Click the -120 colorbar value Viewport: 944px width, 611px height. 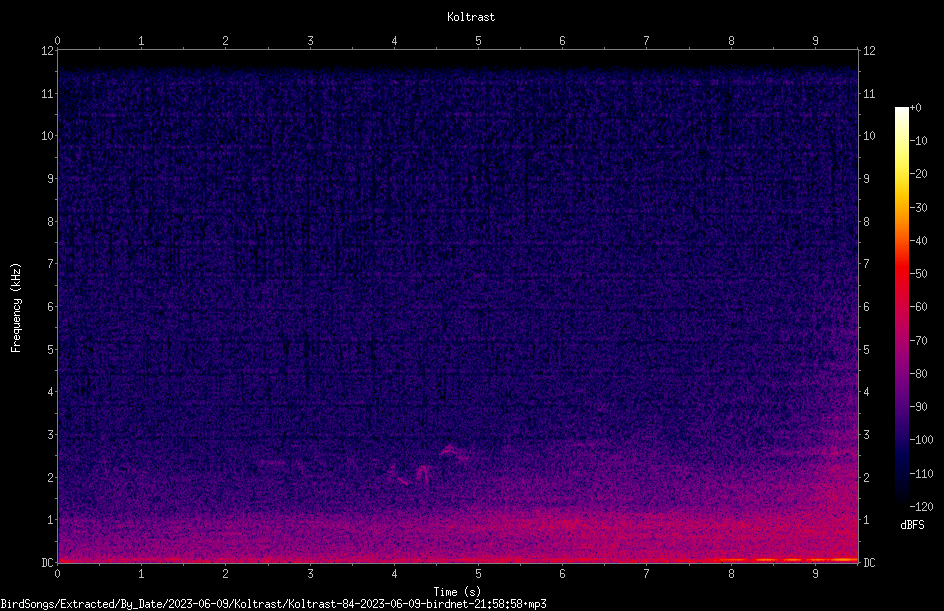pos(921,506)
